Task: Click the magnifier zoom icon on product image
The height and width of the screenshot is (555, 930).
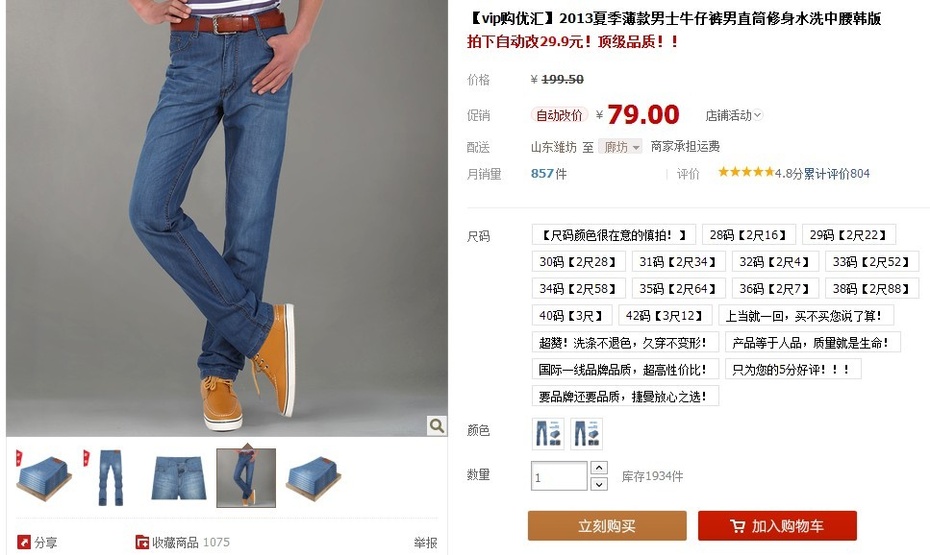Action: pos(437,425)
